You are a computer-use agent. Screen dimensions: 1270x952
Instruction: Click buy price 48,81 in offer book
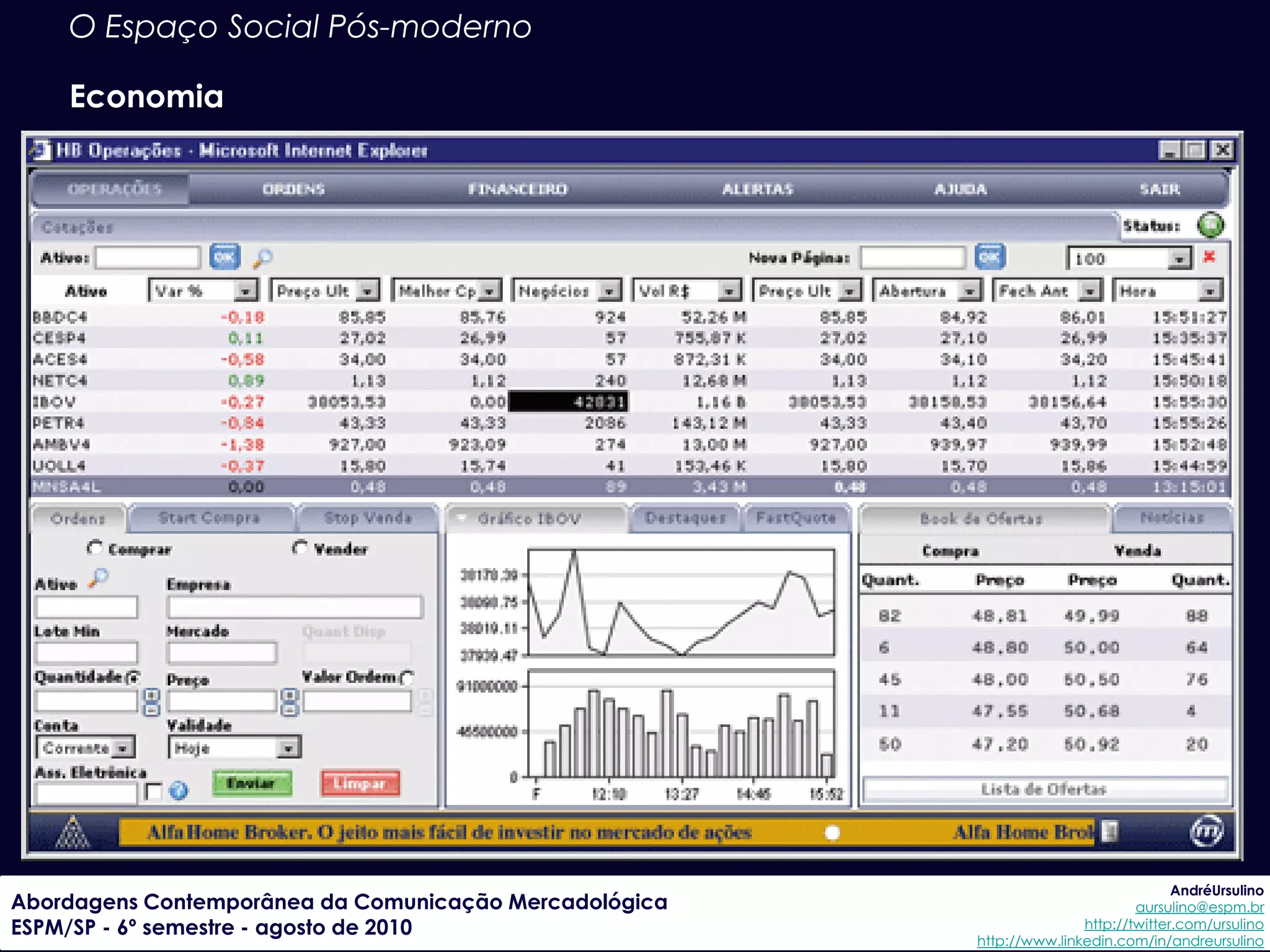[999, 616]
